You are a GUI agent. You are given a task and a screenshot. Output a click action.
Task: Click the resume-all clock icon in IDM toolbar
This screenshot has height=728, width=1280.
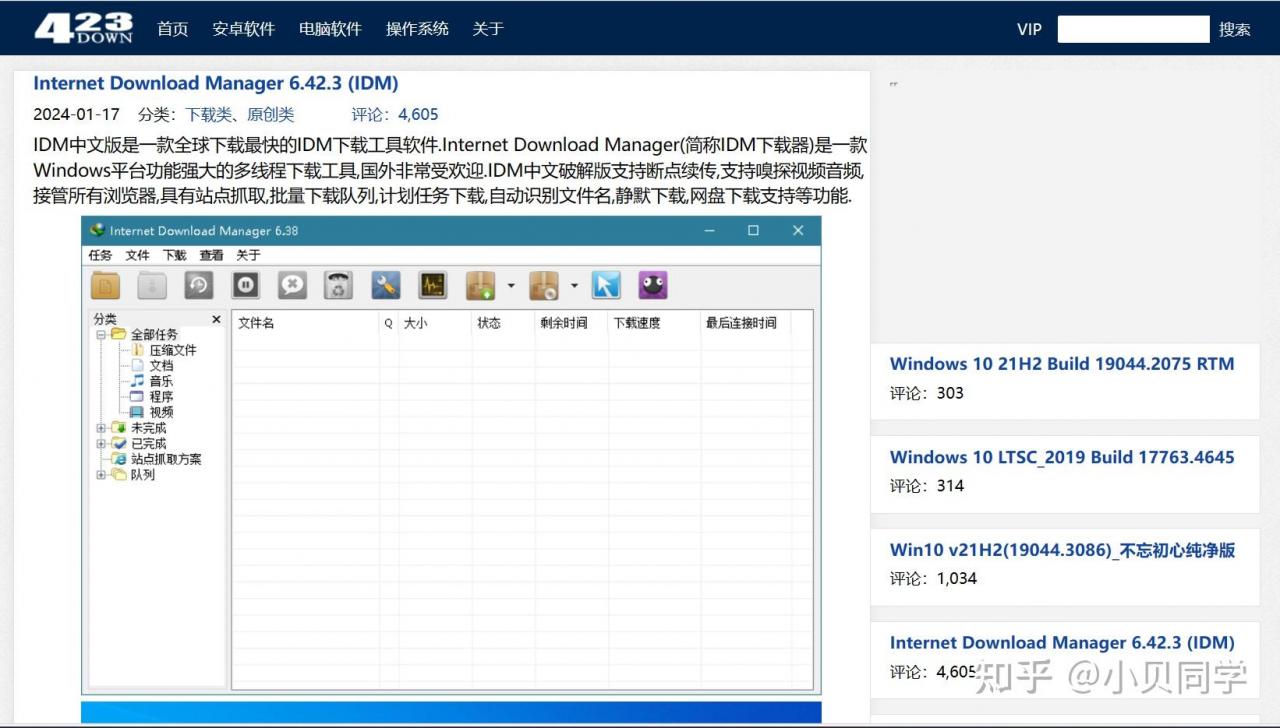199,286
